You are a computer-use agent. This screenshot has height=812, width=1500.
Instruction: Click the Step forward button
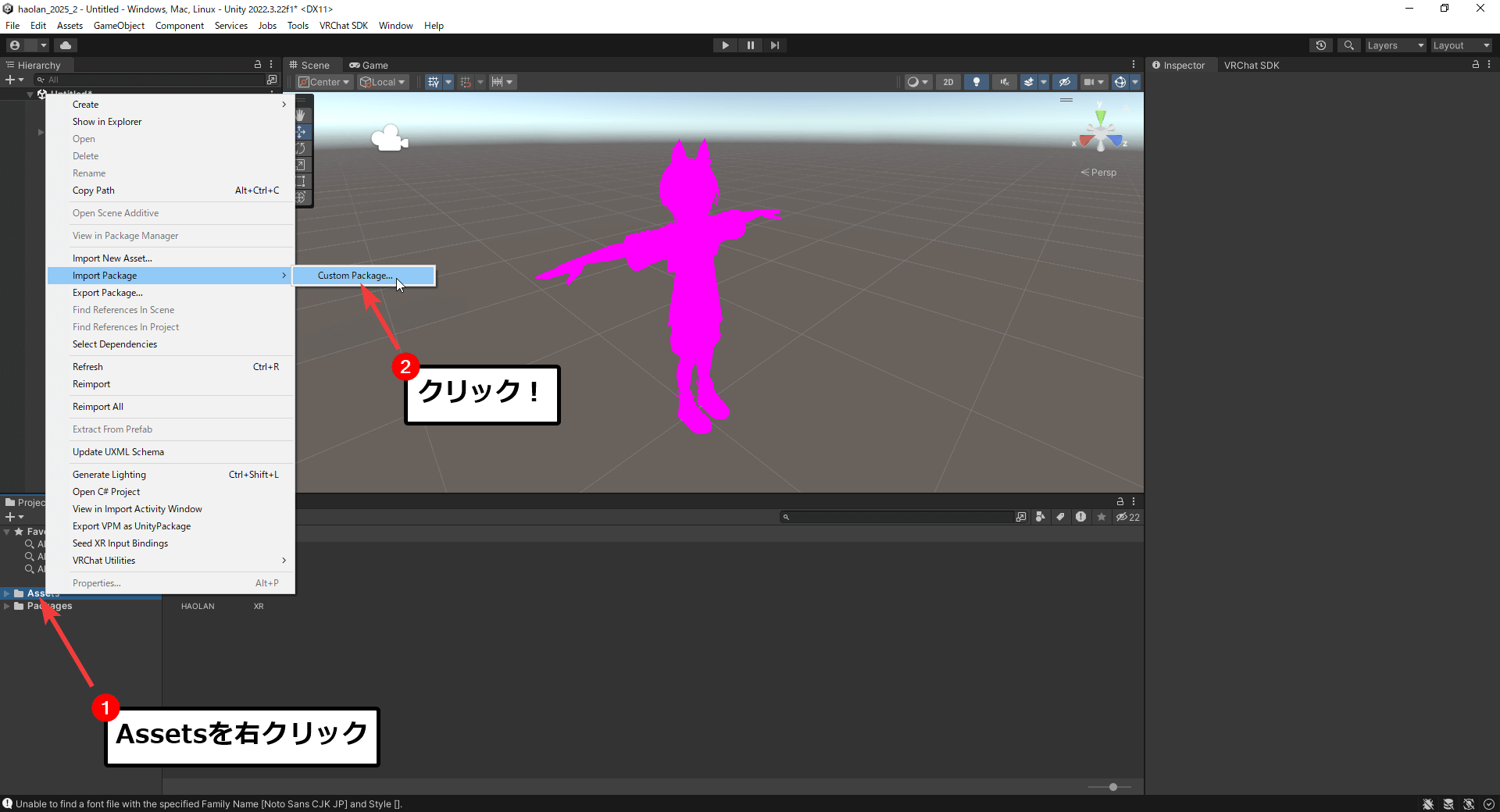(x=774, y=45)
